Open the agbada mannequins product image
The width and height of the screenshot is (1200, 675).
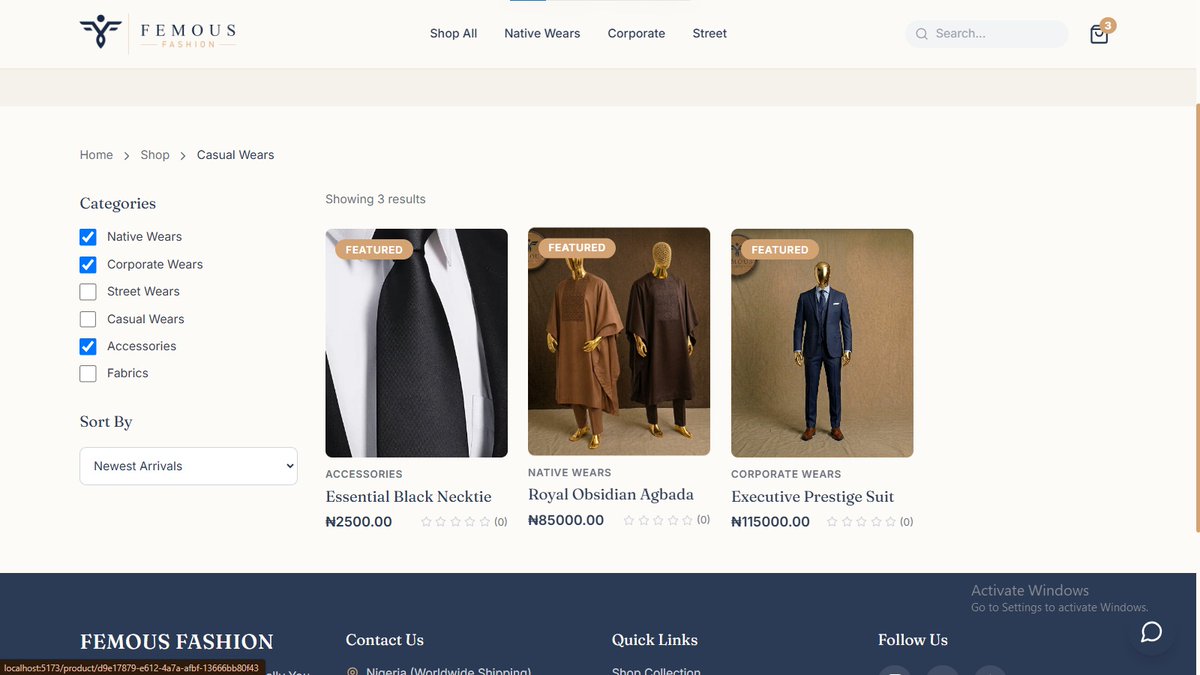[619, 341]
